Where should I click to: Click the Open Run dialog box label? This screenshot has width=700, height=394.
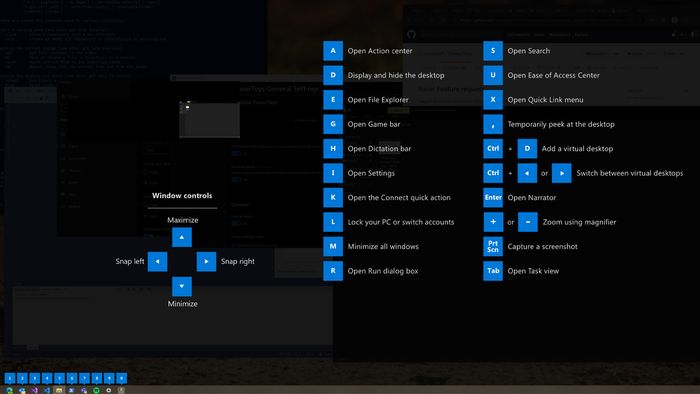click(383, 271)
